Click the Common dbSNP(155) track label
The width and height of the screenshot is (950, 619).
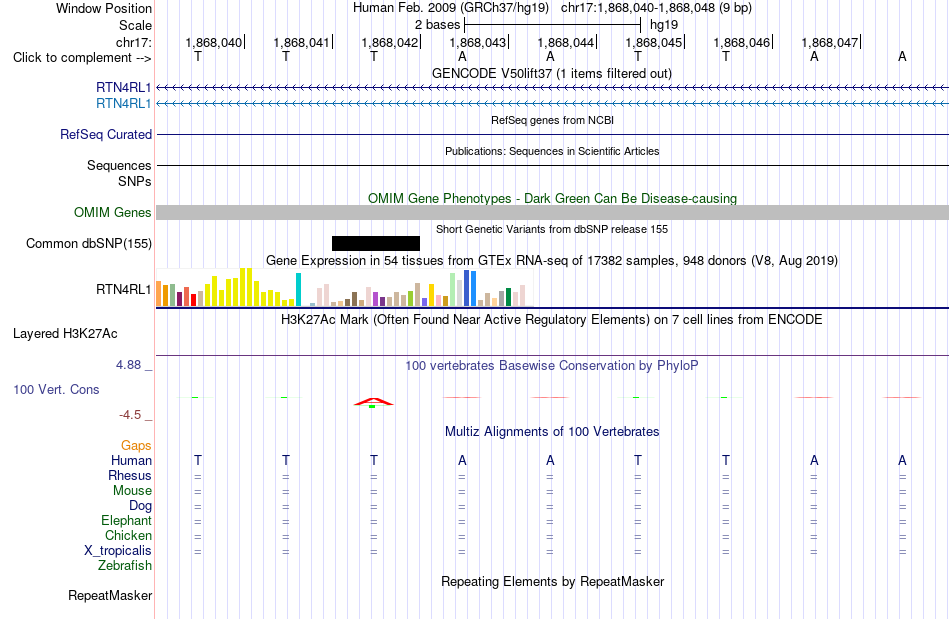[x=89, y=243]
